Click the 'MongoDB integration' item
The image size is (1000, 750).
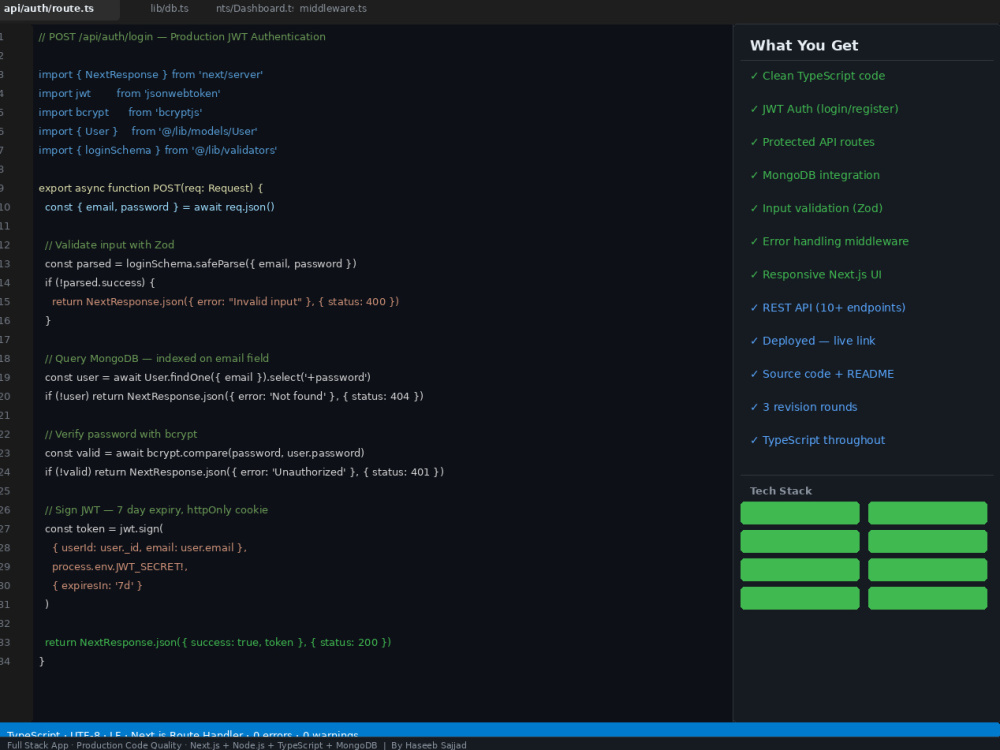coord(815,175)
